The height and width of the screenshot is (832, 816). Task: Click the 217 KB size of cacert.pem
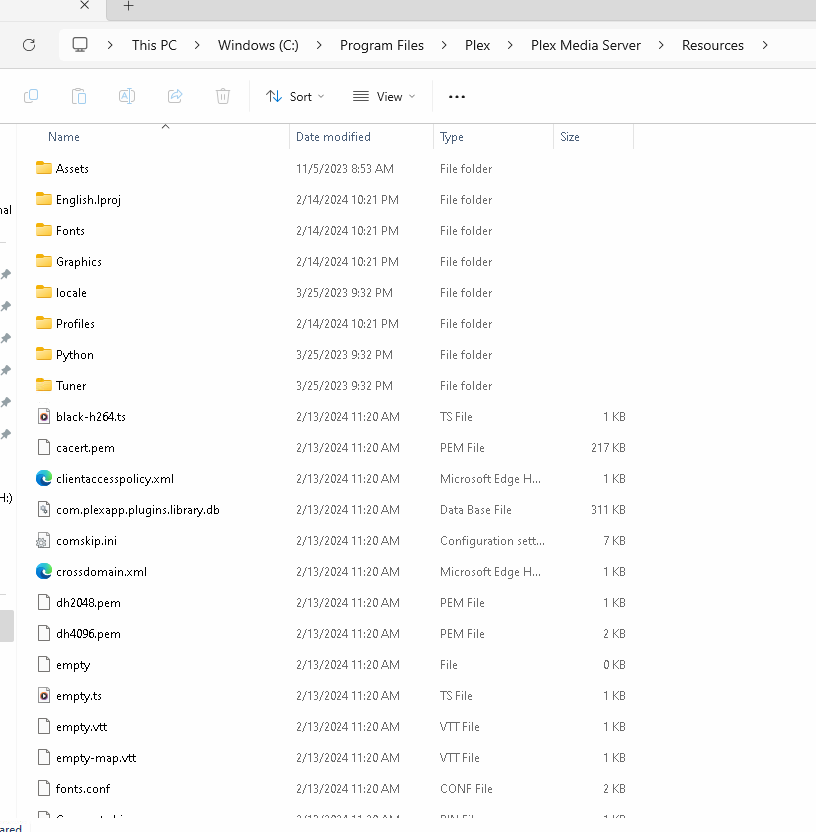608,448
